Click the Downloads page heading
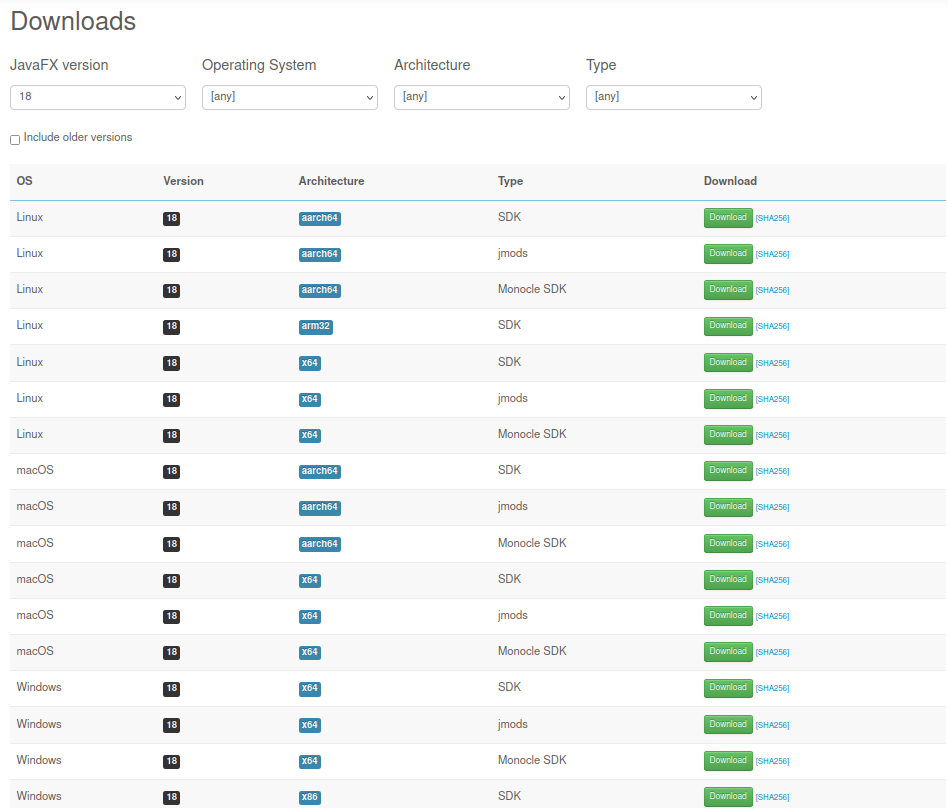The width and height of the screenshot is (948, 808). click(73, 21)
